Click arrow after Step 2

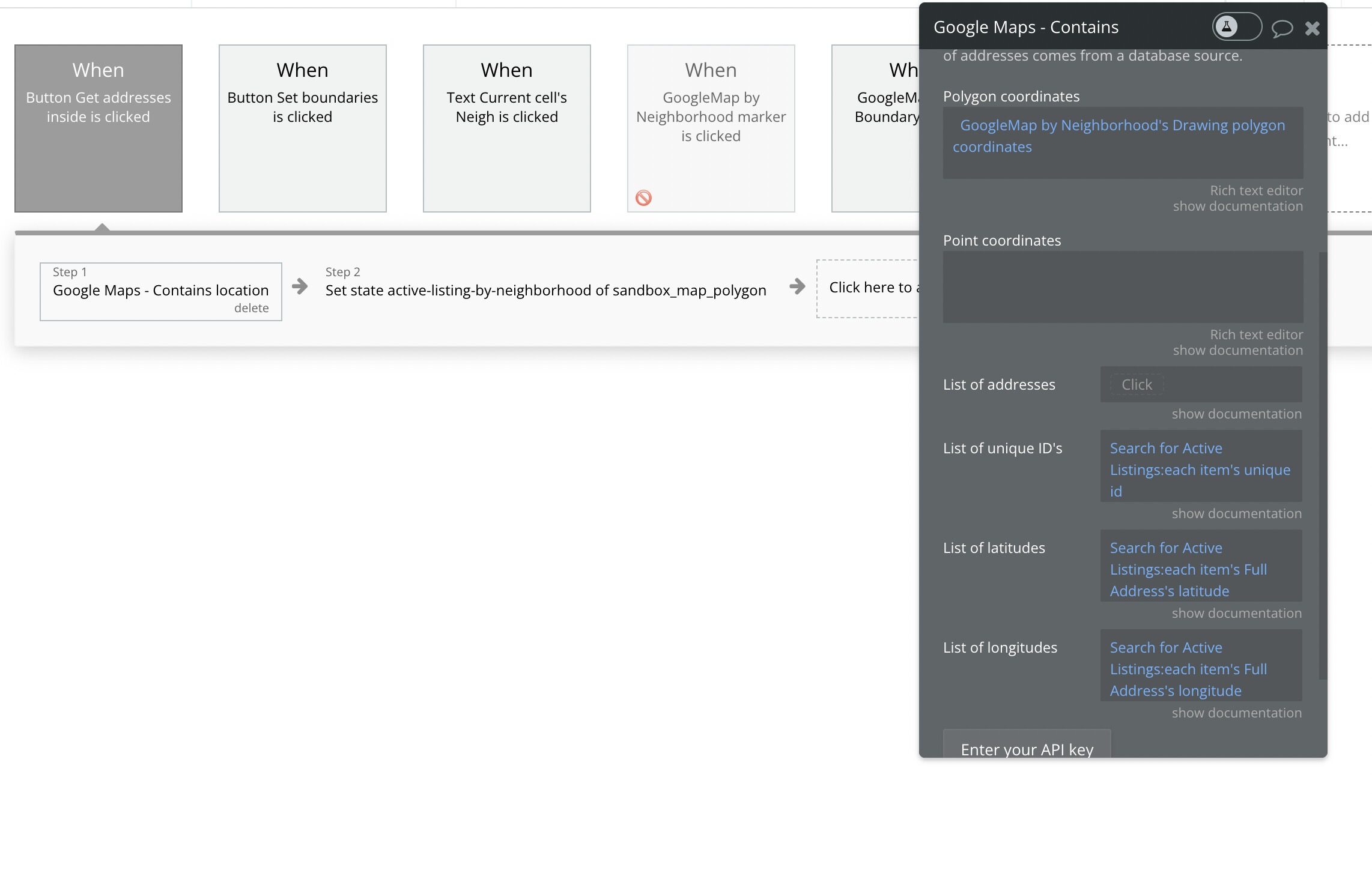(x=797, y=286)
